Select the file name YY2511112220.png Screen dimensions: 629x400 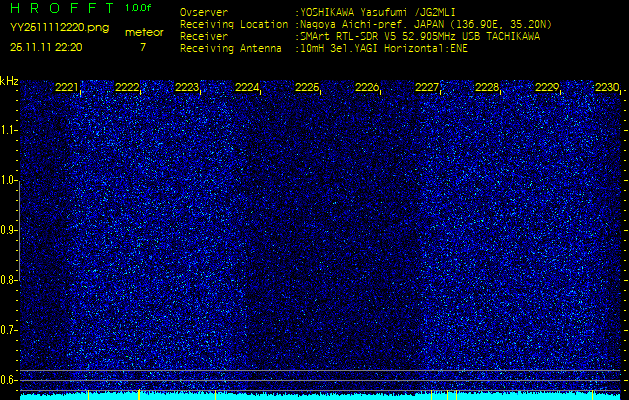click(59, 28)
